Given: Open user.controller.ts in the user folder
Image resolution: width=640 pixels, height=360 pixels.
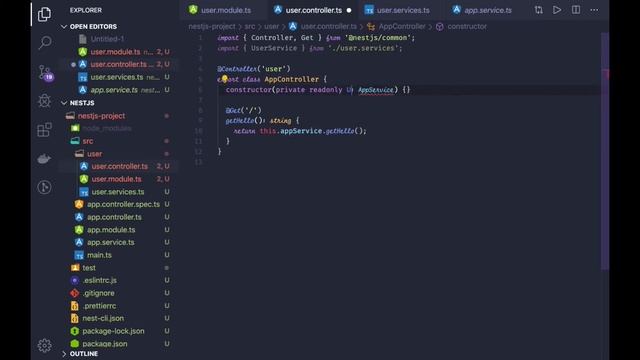Looking at the screenshot, I should click(119, 166).
